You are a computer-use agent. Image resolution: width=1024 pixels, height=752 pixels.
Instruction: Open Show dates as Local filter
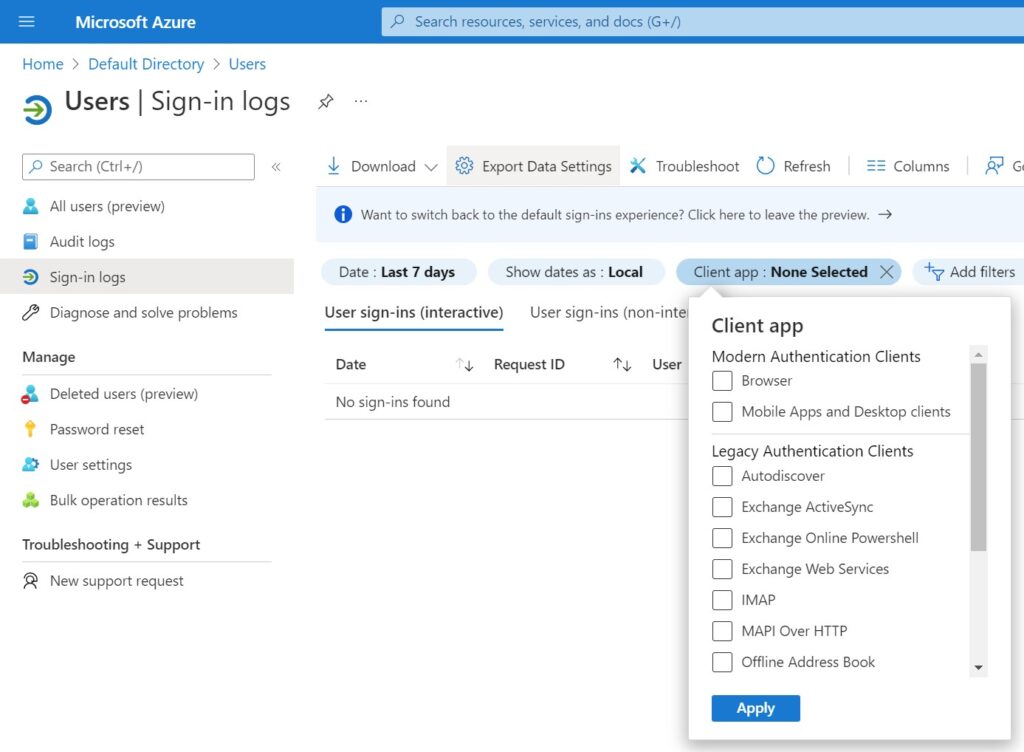pos(575,272)
